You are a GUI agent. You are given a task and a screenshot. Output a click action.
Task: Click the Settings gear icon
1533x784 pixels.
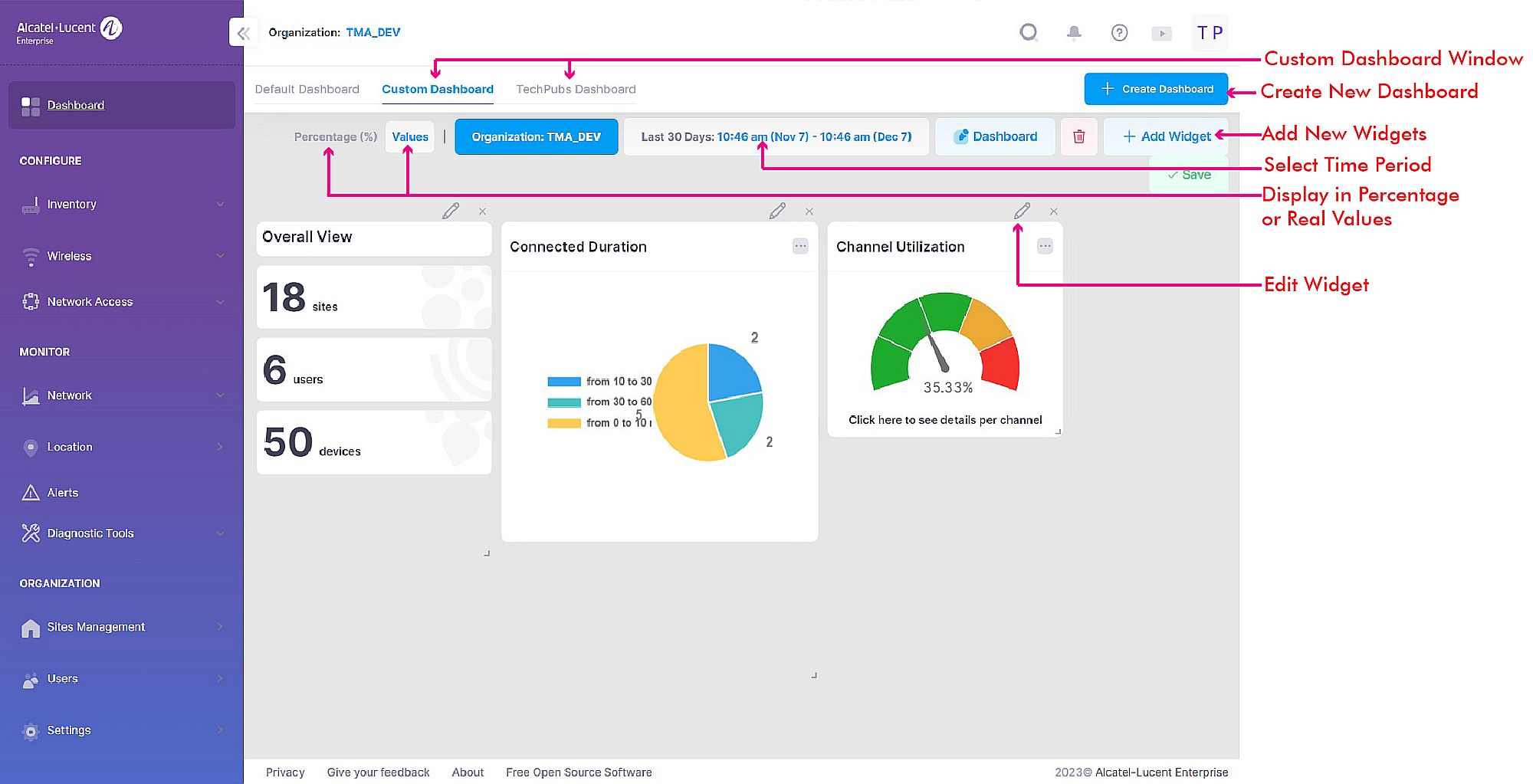(31, 732)
